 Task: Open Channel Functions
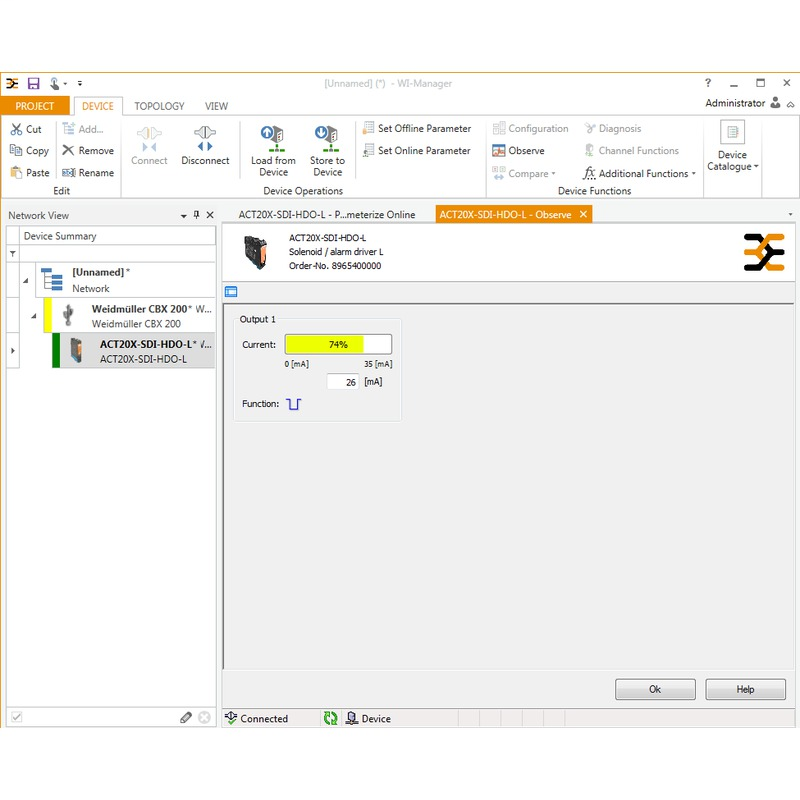[x=632, y=151]
